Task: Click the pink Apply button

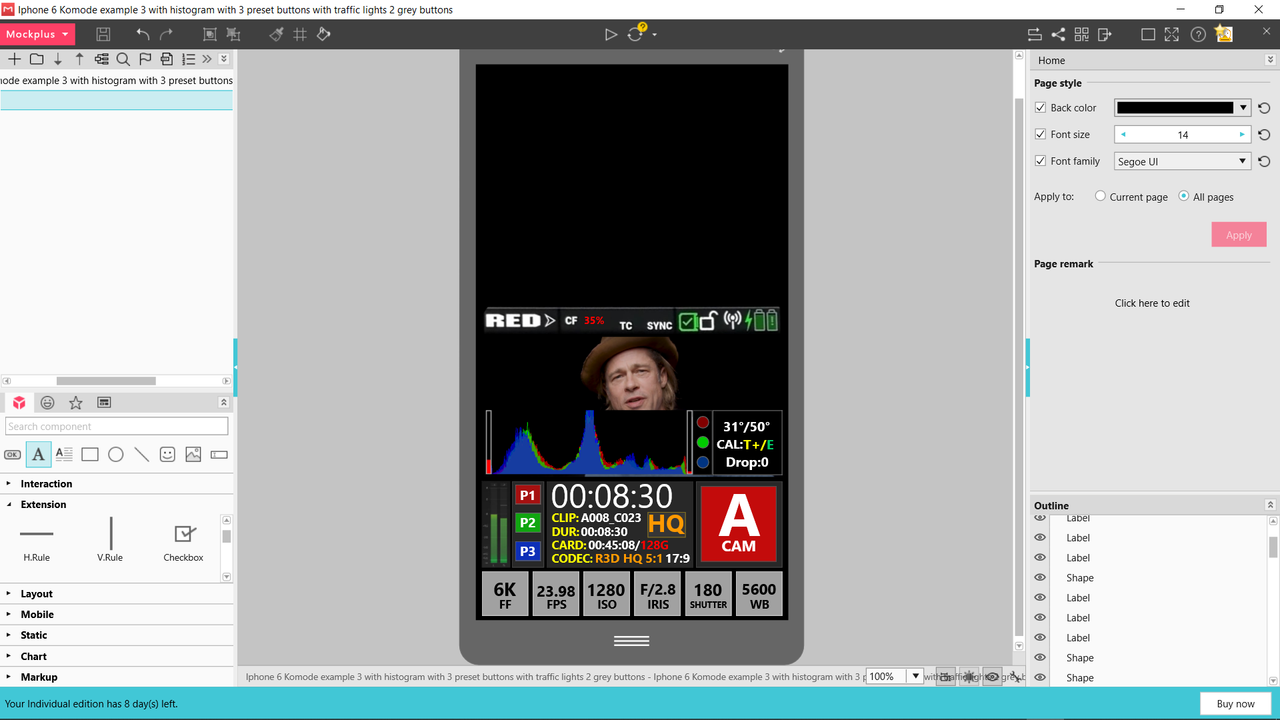Action: [x=1239, y=235]
